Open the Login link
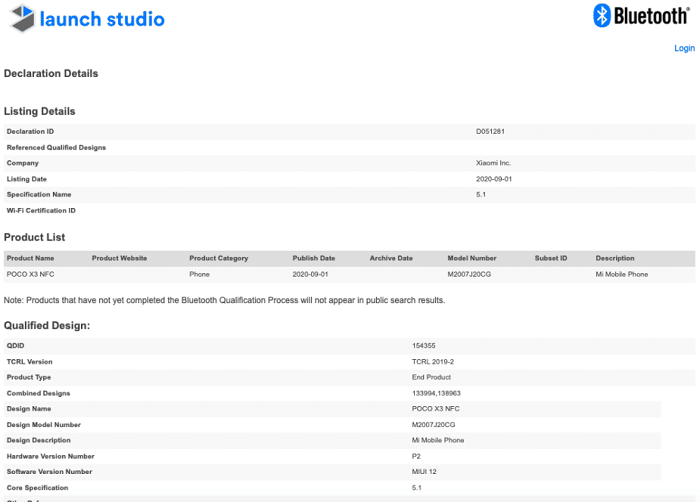This screenshot has width=700, height=502. (684, 48)
